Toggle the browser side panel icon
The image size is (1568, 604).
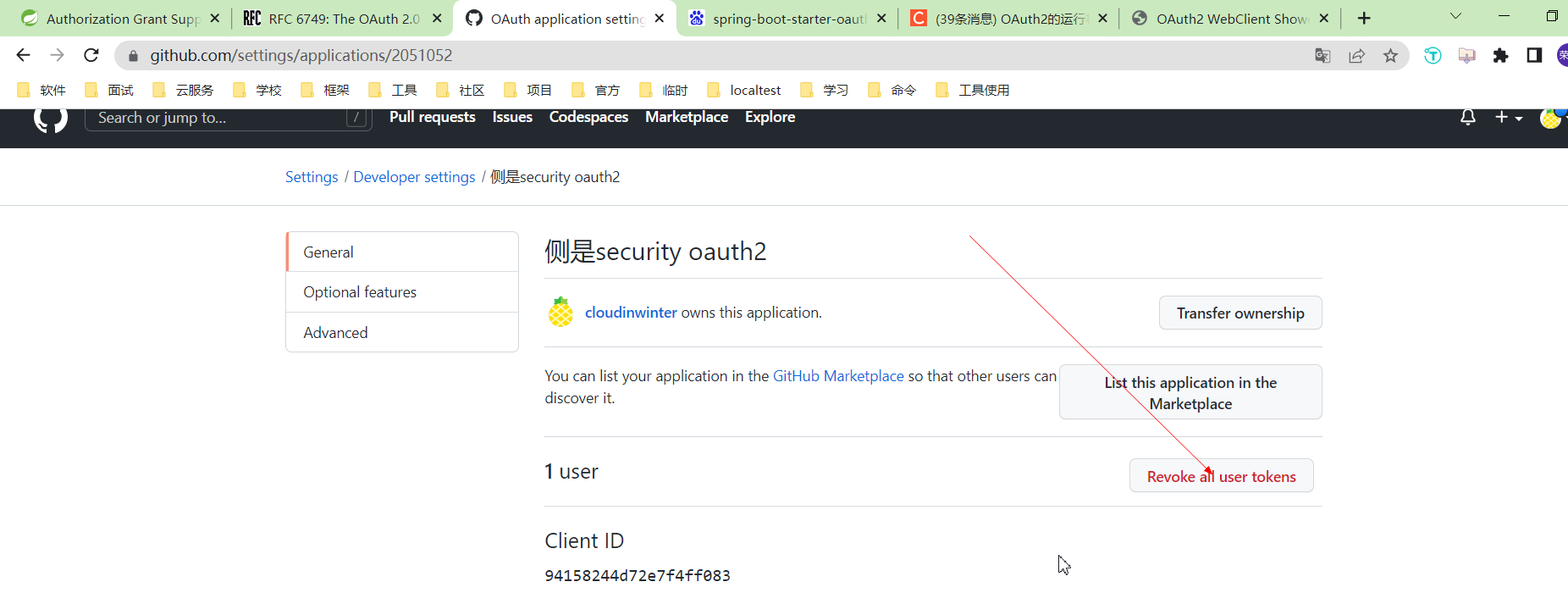tap(1534, 56)
